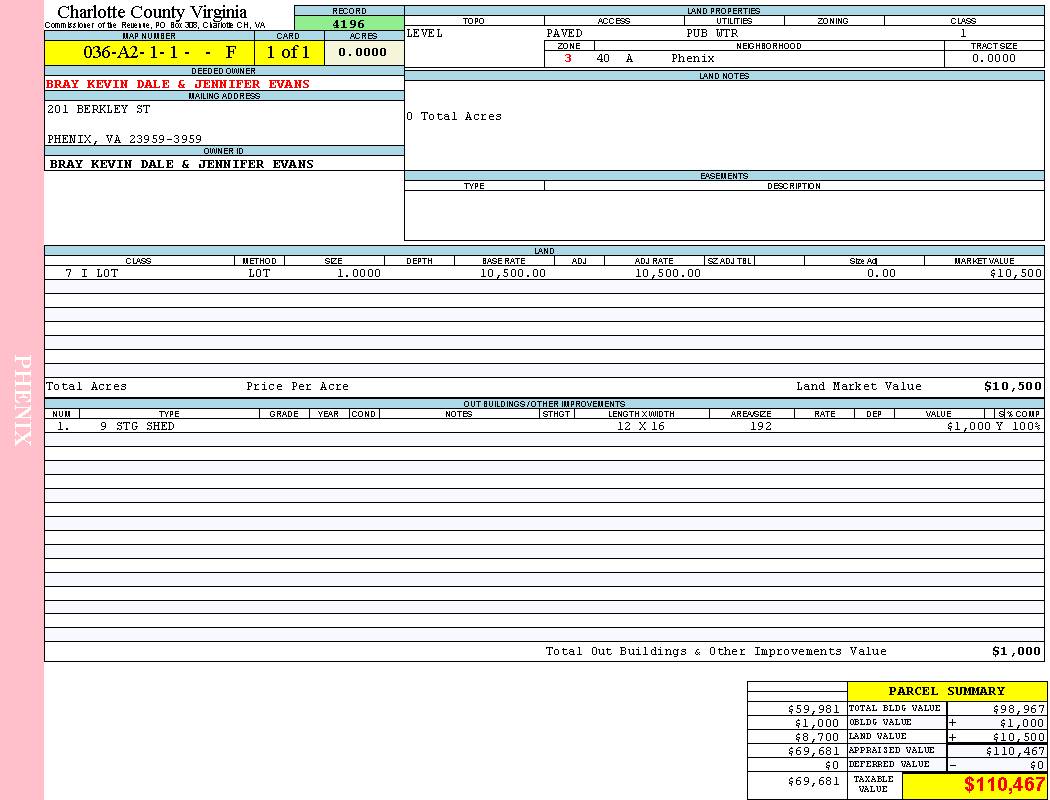Select the red zone number 3
This screenshot has height=800, width=1050.
(568, 59)
